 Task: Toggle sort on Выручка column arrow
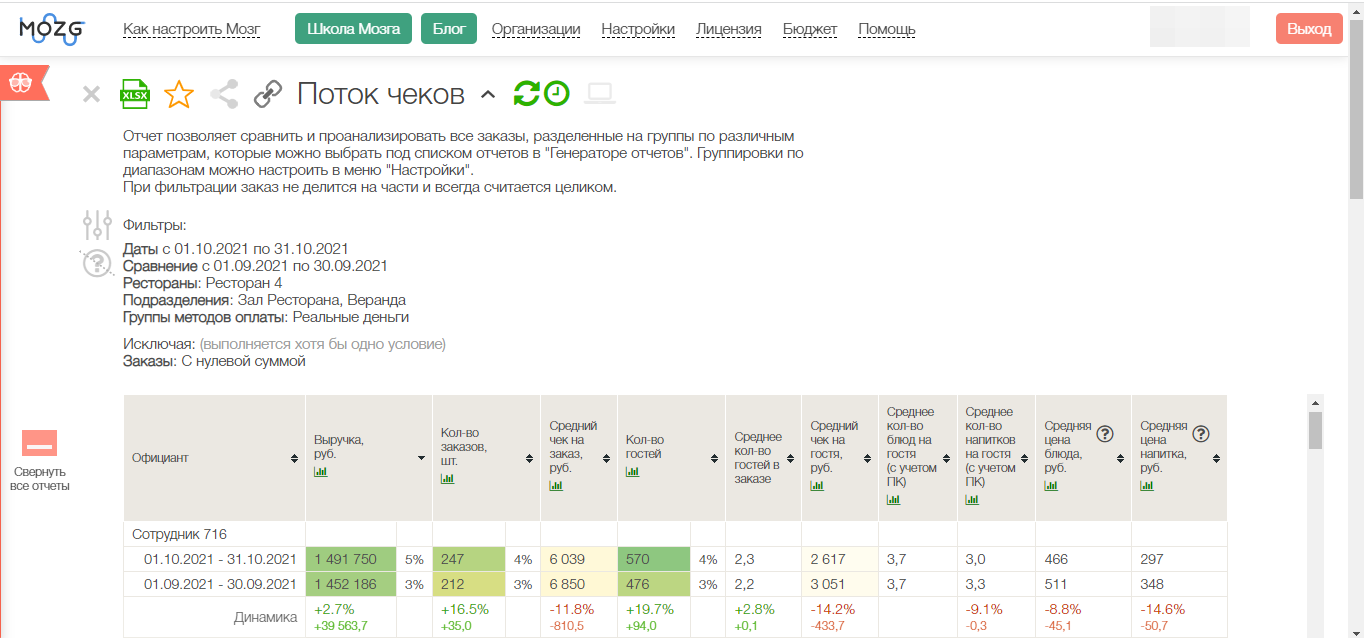click(421, 458)
